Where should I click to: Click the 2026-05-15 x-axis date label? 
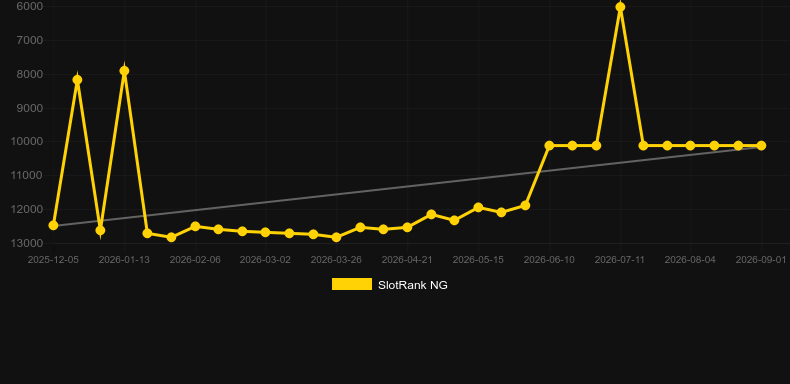tap(478, 260)
